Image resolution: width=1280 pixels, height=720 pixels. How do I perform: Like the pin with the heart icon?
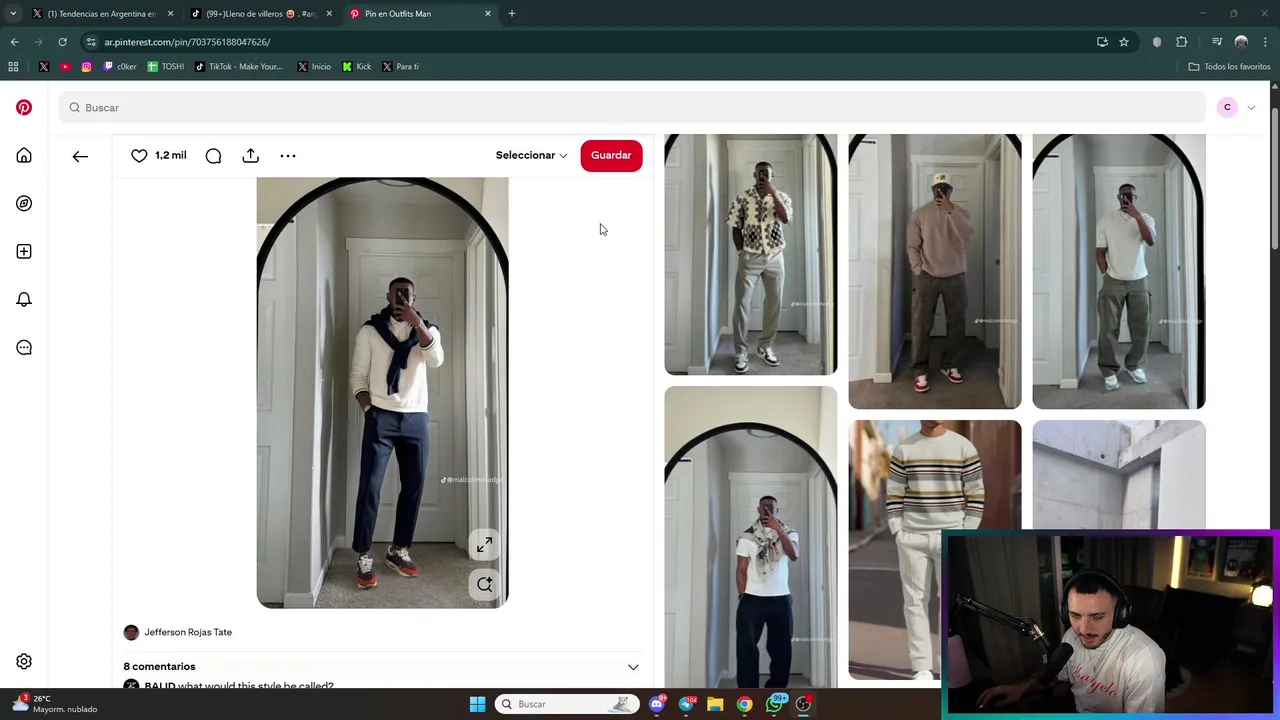139,155
